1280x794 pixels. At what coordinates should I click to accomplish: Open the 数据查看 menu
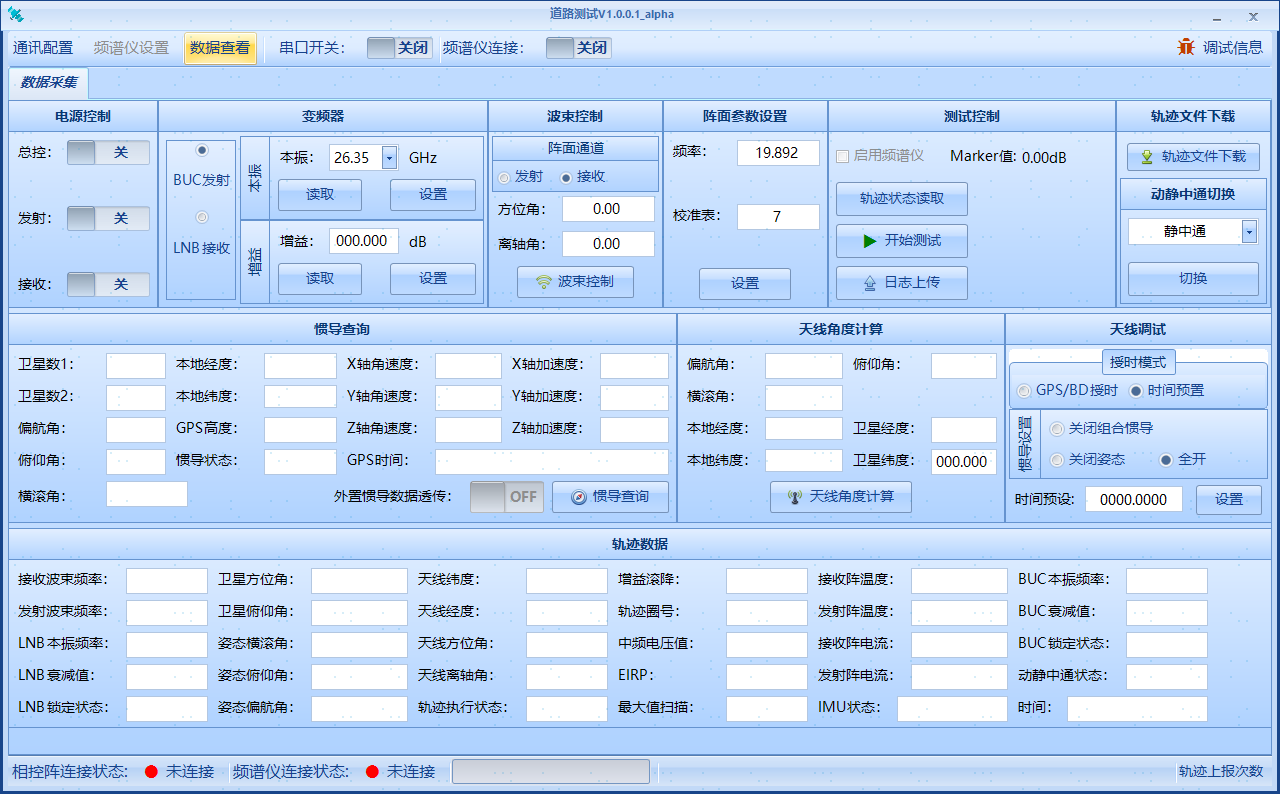[220, 48]
